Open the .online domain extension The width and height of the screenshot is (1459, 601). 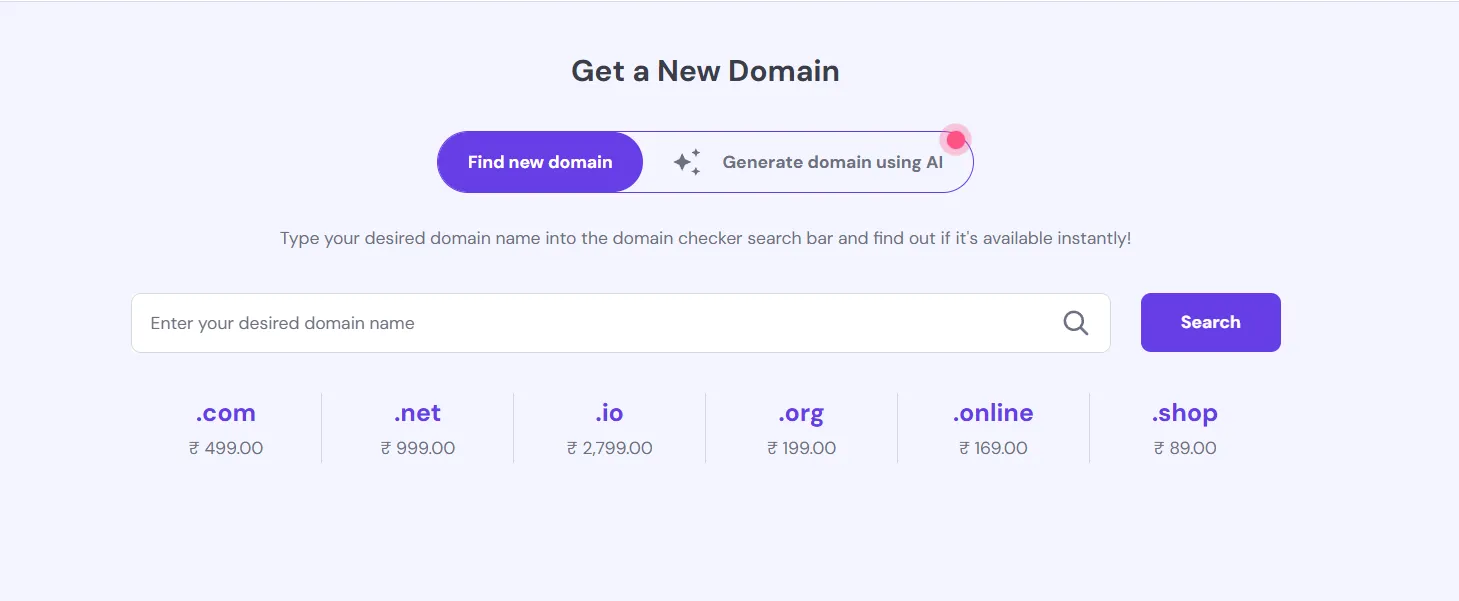pos(993,413)
